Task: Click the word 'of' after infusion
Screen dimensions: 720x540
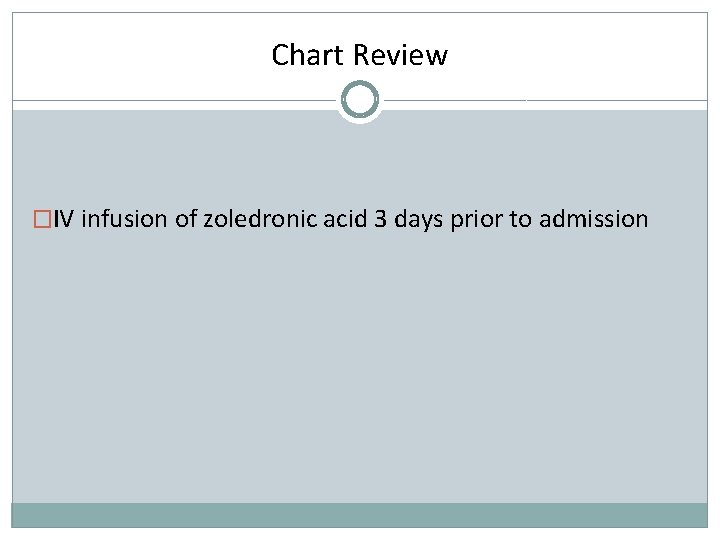Action: click(186, 219)
